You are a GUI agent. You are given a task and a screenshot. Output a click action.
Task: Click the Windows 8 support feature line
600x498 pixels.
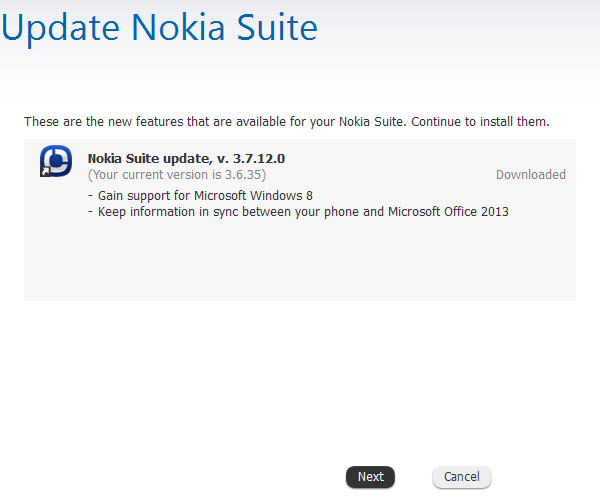(200, 196)
